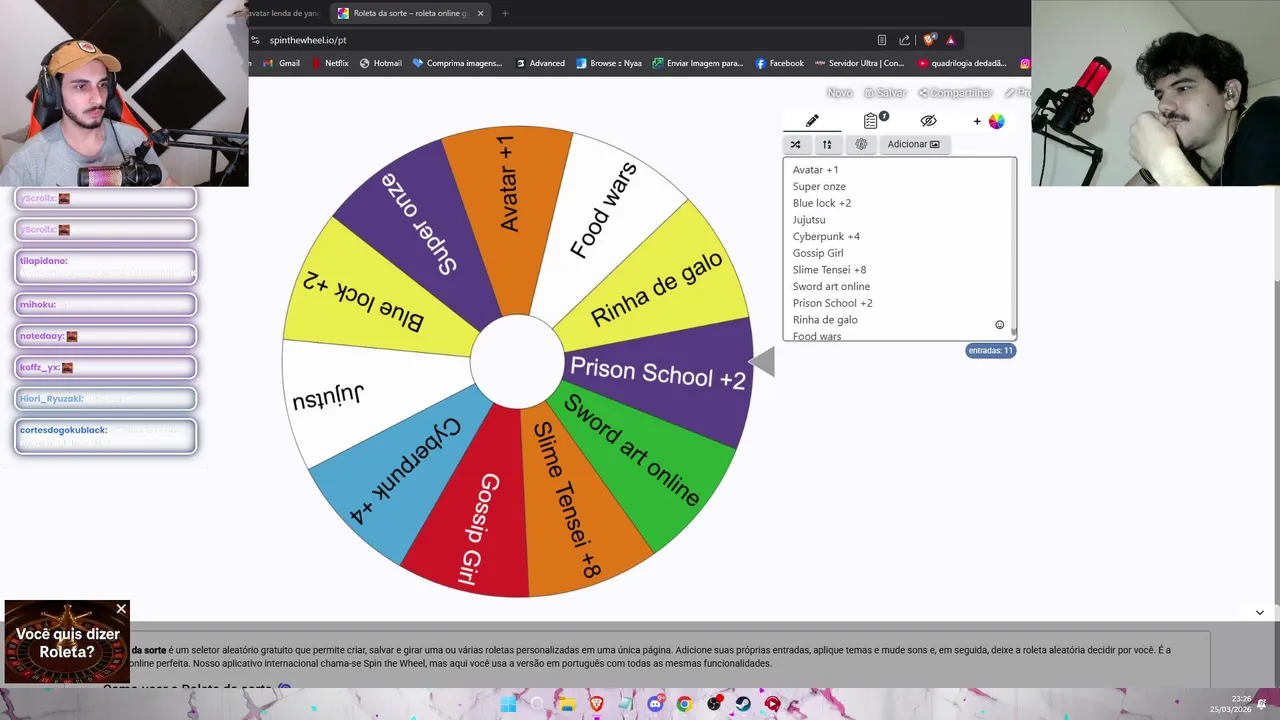The image size is (1280, 720).
Task: Open OBS Studio from the taskbar
Action: click(714, 704)
